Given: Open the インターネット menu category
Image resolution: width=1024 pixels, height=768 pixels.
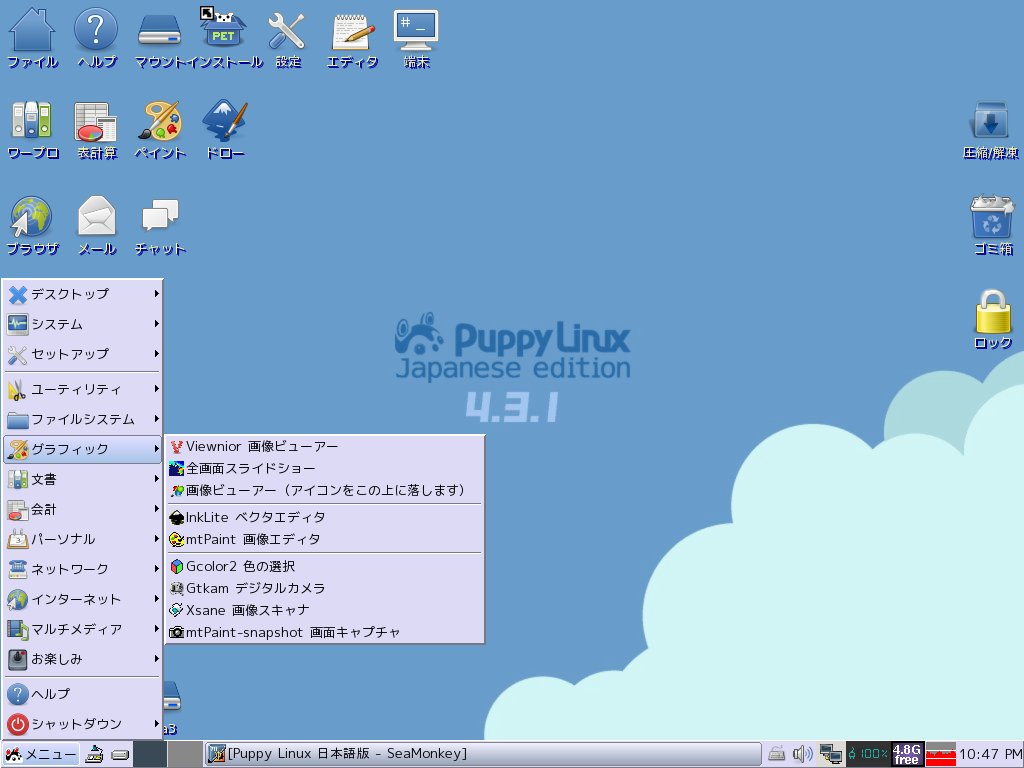Looking at the screenshot, I should click(x=83, y=600).
